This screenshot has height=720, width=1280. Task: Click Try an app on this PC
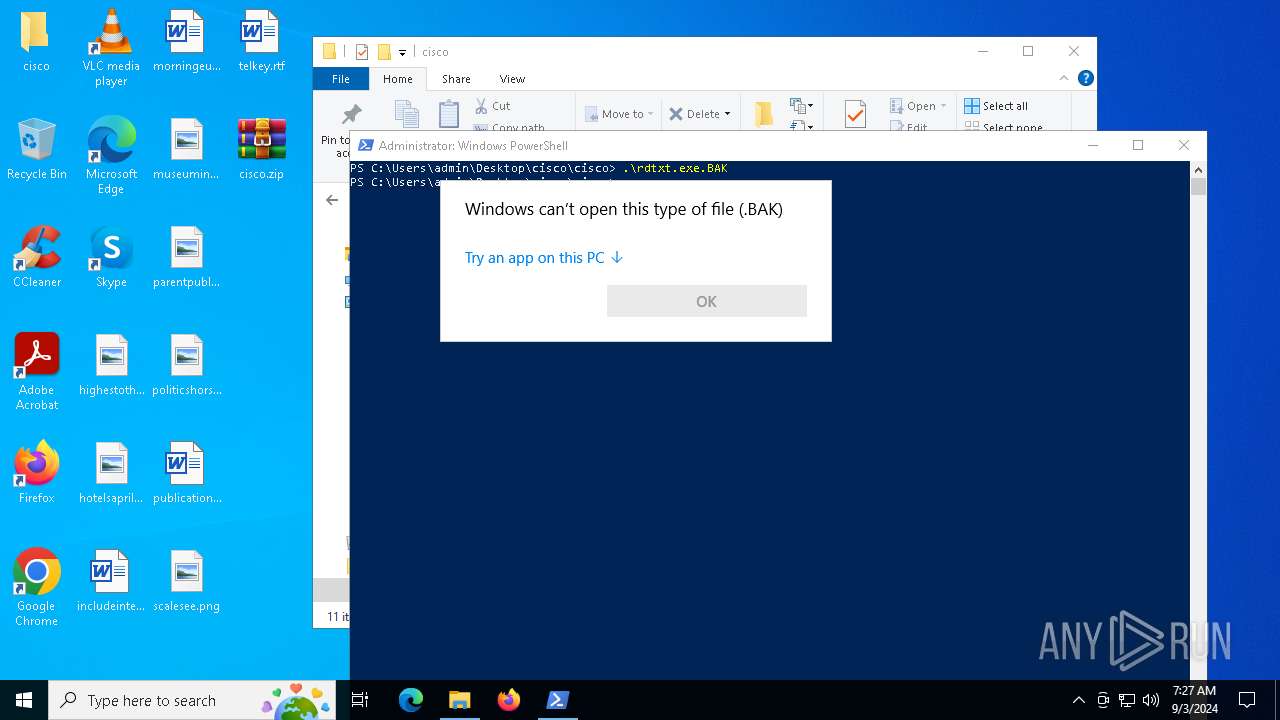click(x=544, y=258)
